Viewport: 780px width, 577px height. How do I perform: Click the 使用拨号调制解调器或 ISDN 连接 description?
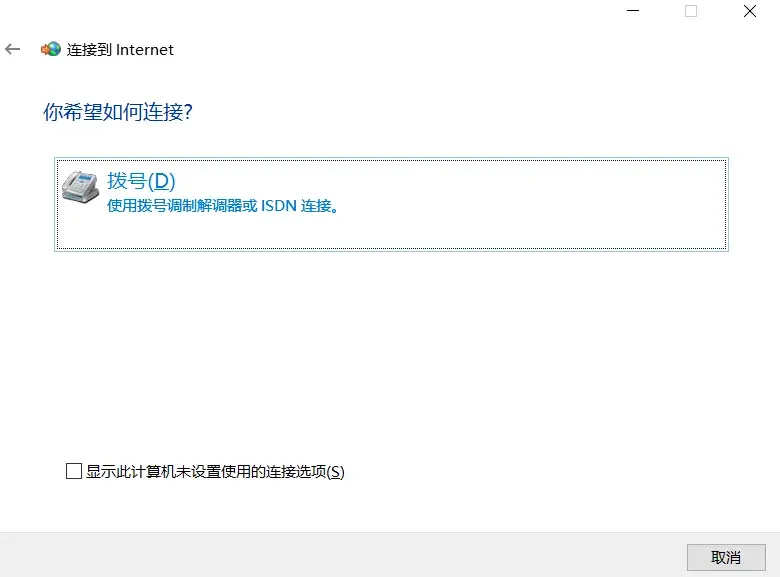pyautogui.click(x=223, y=205)
